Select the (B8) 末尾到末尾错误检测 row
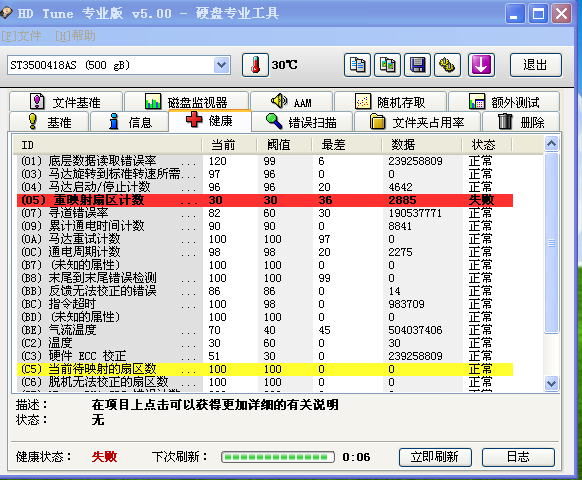This screenshot has height=480, width=582. [x=265, y=278]
